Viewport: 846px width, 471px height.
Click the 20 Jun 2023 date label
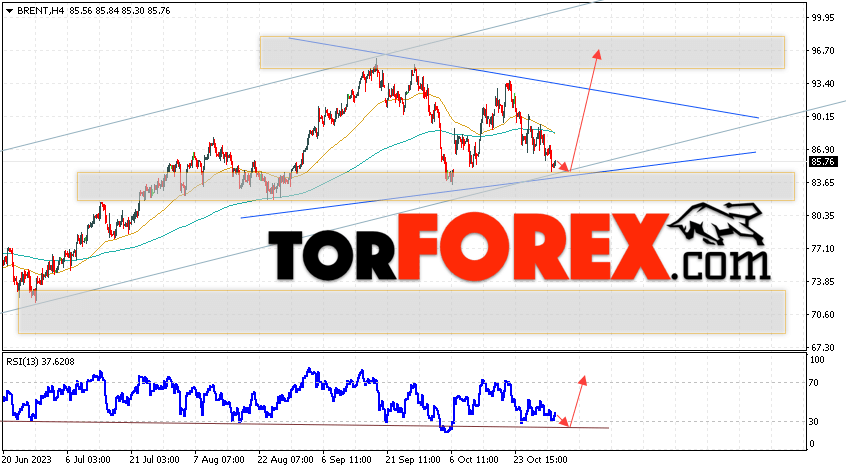click(x=27, y=460)
